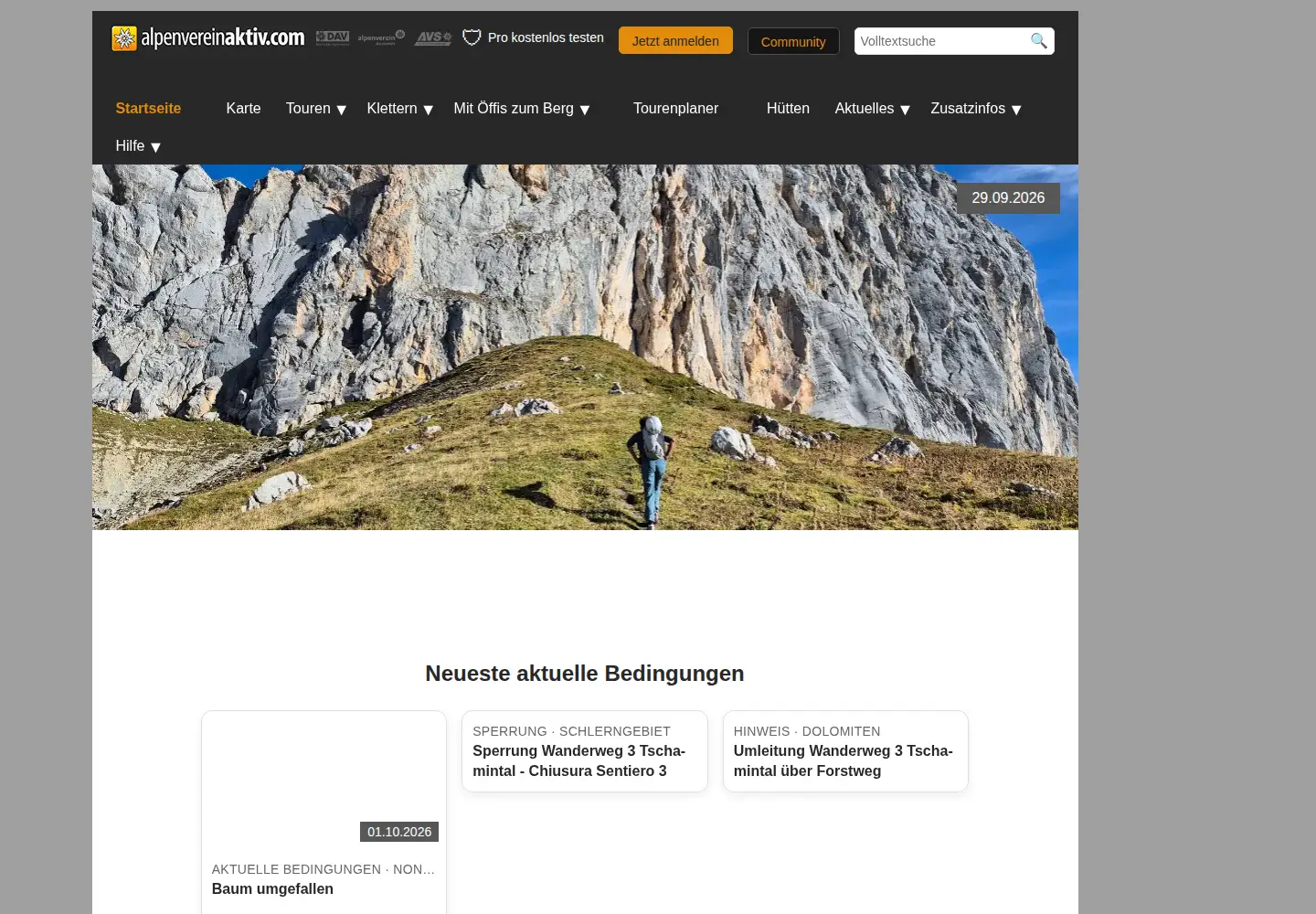This screenshot has height=914, width=1316.
Task: Click the shield icon beside Pro kostenlos testen
Action: click(x=472, y=37)
